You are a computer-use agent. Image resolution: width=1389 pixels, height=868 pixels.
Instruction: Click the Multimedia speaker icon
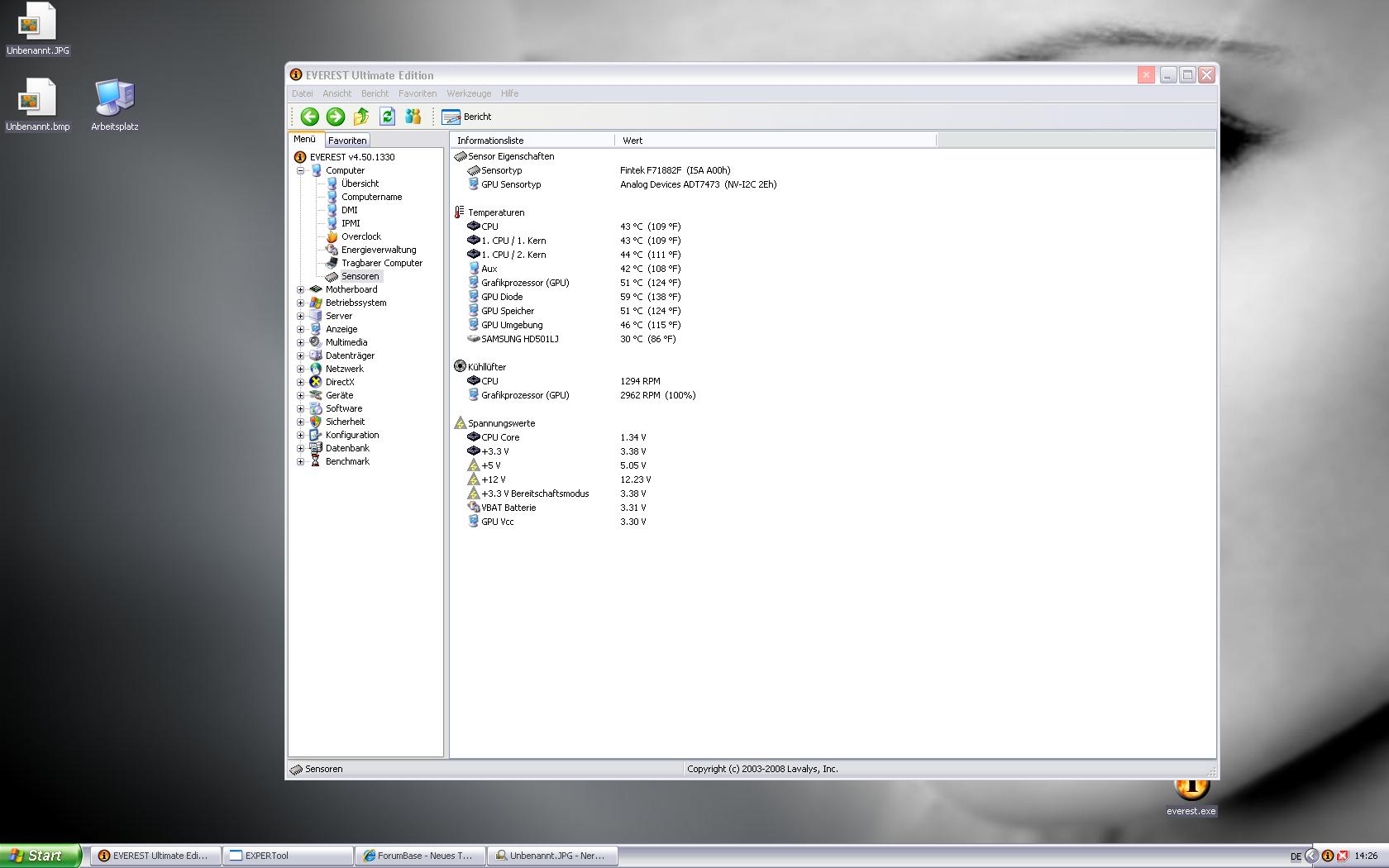coord(316,342)
